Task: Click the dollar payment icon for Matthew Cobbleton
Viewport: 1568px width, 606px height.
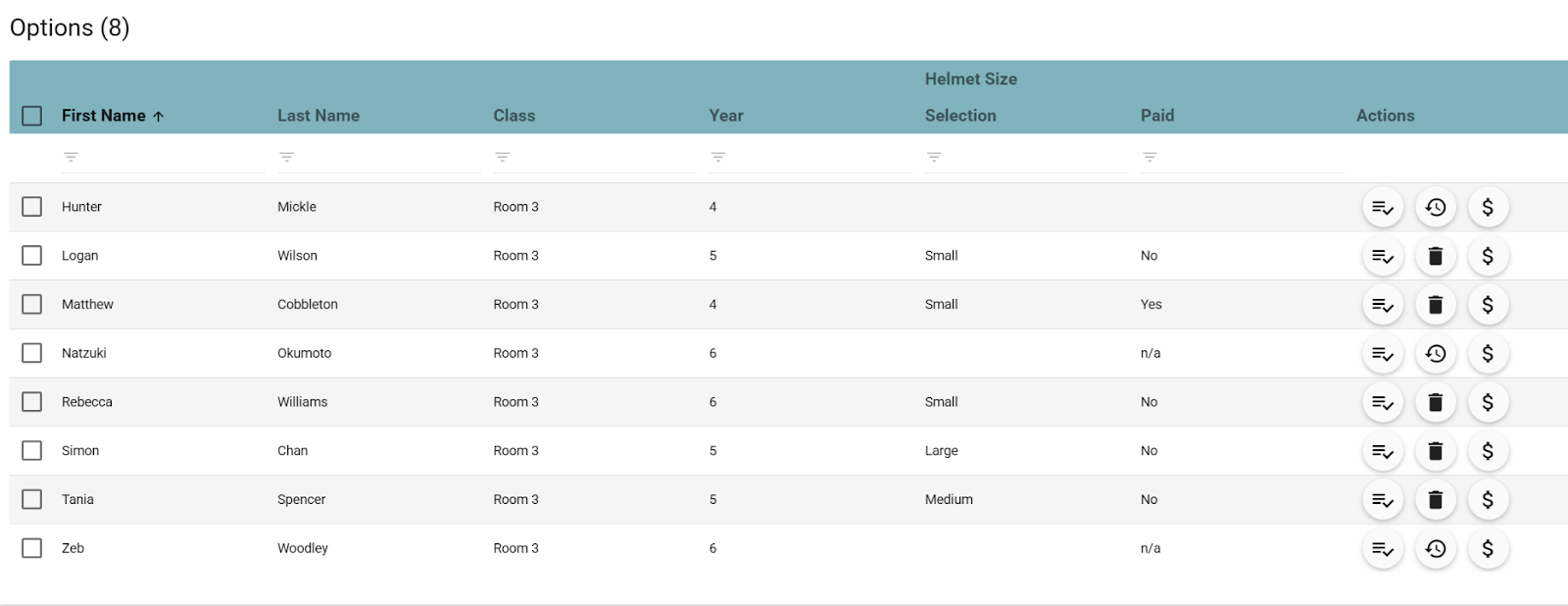Action: coord(1488,305)
